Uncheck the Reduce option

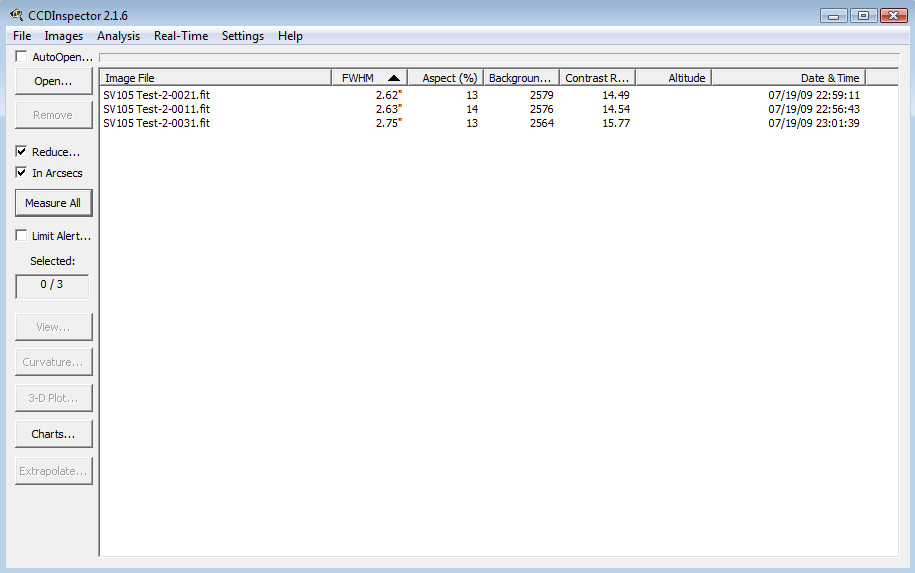pyautogui.click(x=22, y=152)
